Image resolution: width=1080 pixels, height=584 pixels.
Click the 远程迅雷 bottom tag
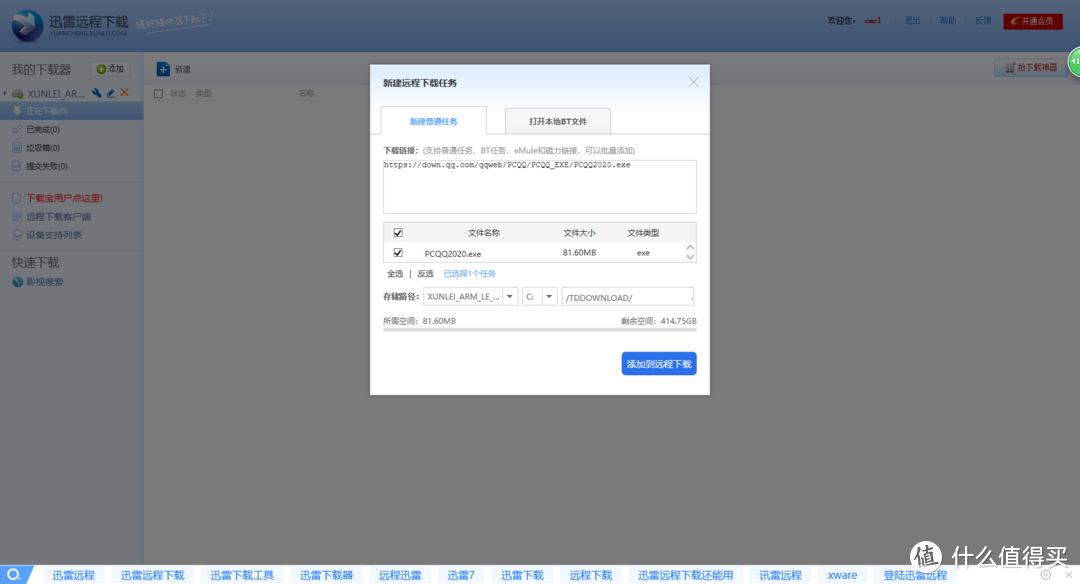click(400, 575)
